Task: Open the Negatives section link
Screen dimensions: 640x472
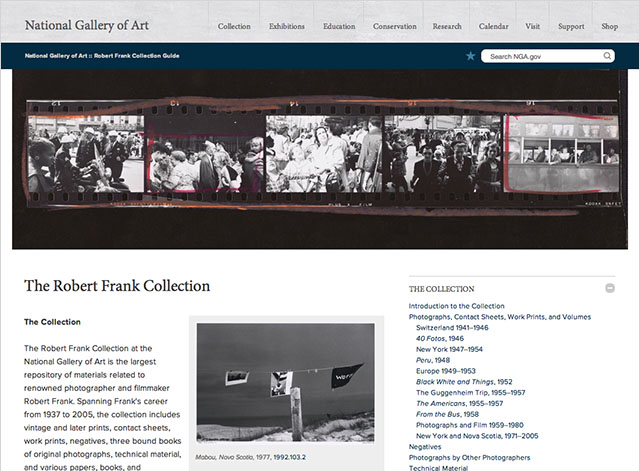Action: (425, 447)
